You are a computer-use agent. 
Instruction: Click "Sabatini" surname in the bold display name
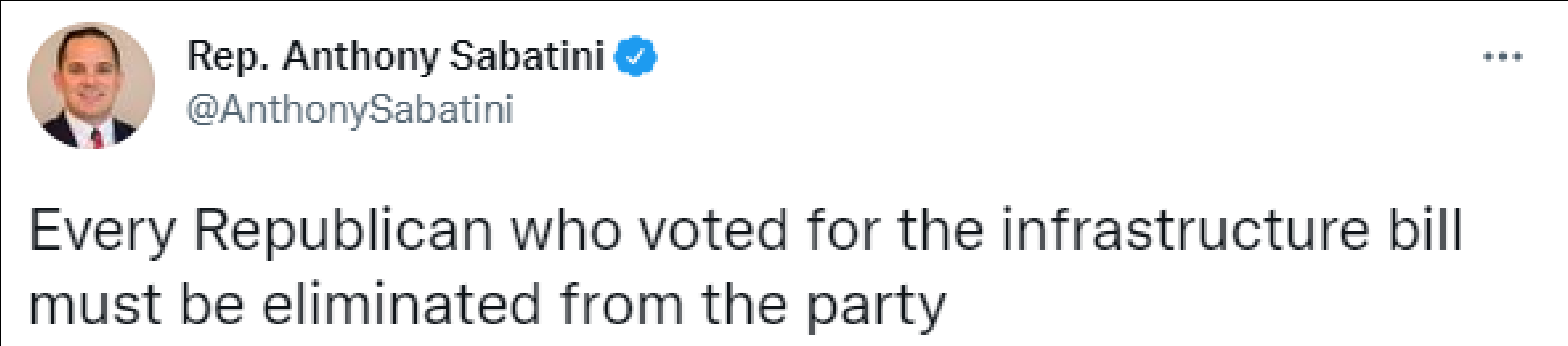click(526, 57)
